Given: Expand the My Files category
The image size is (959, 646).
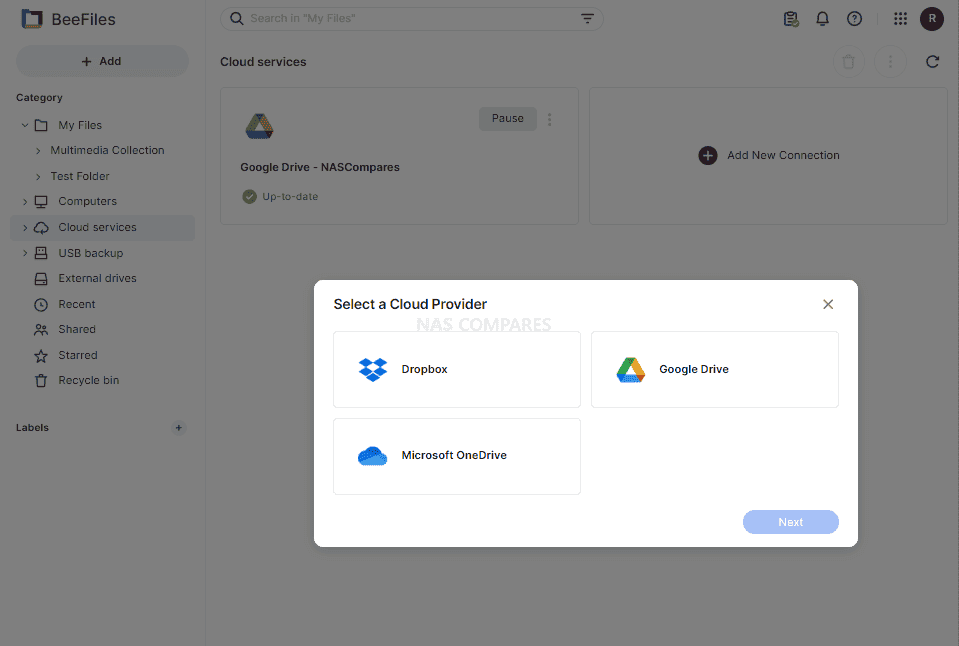Looking at the screenshot, I should click(x=25, y=124).
